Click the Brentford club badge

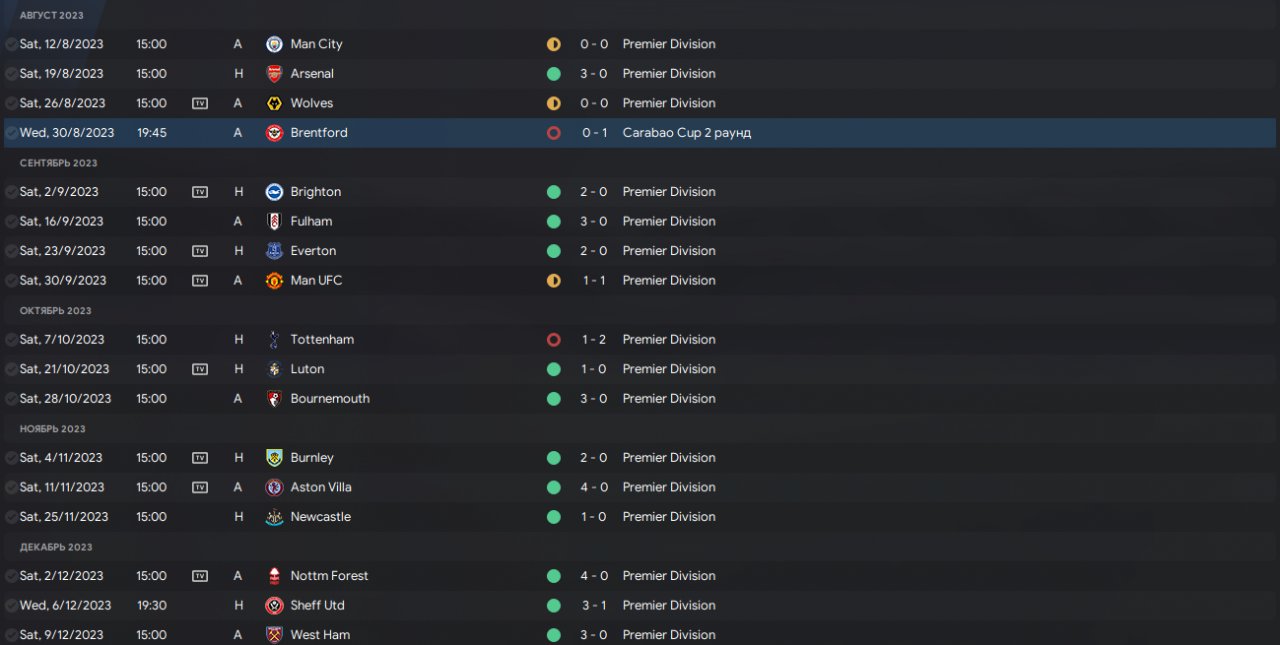(274, 133)
